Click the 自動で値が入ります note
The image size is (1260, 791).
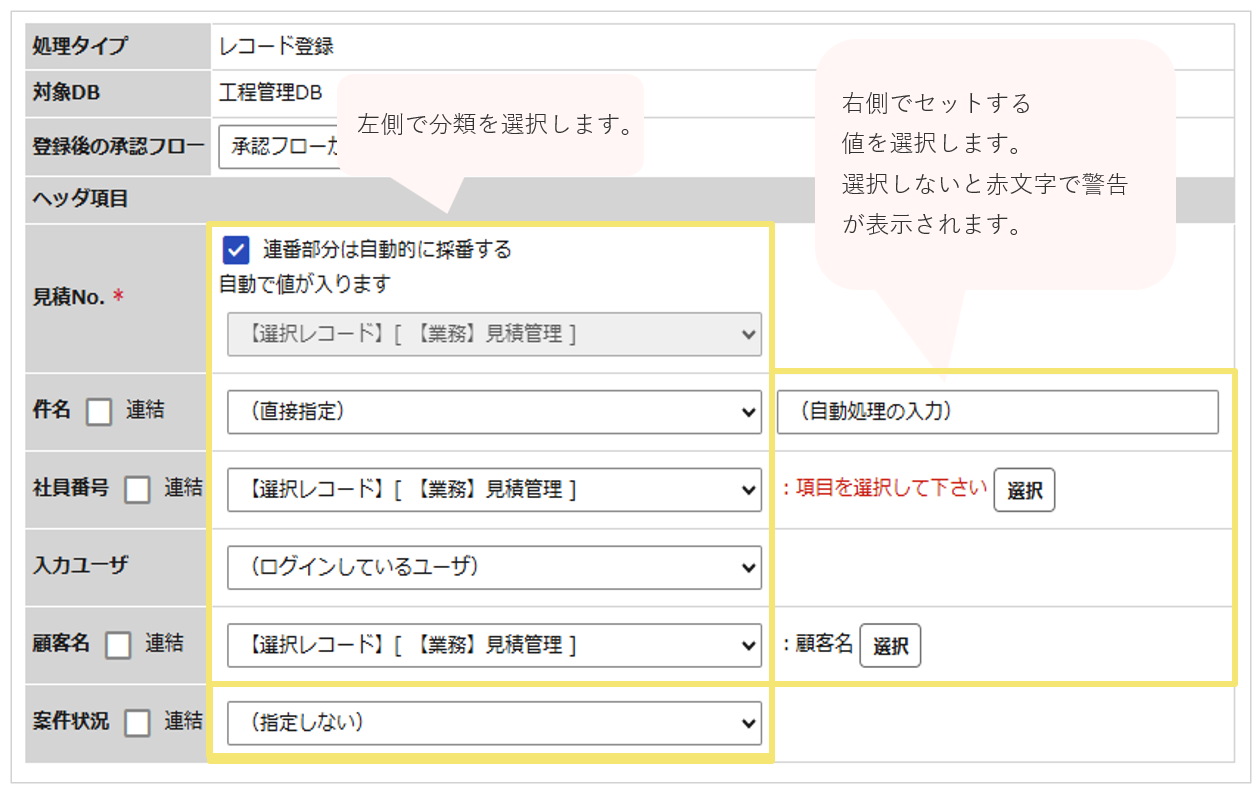tap(304, 284)
